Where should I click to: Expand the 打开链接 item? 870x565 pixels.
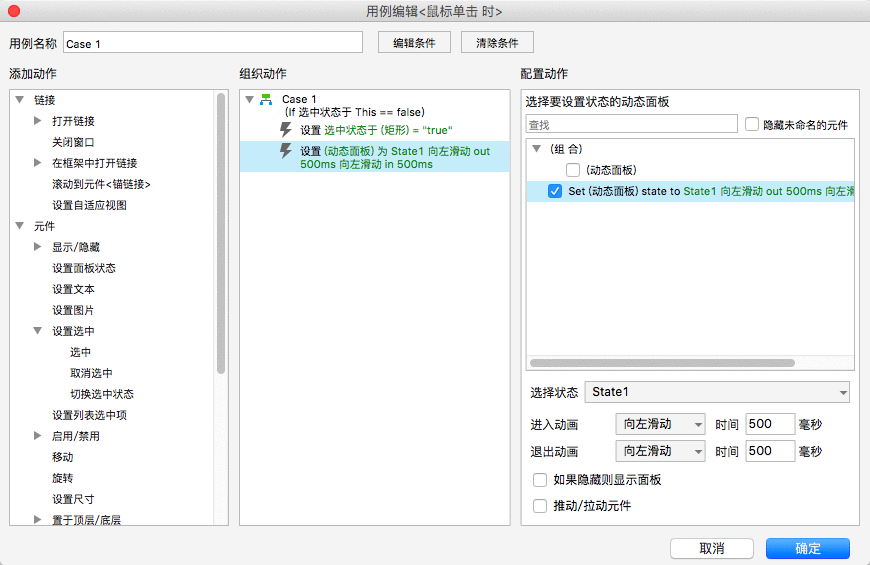pos(37,120)
